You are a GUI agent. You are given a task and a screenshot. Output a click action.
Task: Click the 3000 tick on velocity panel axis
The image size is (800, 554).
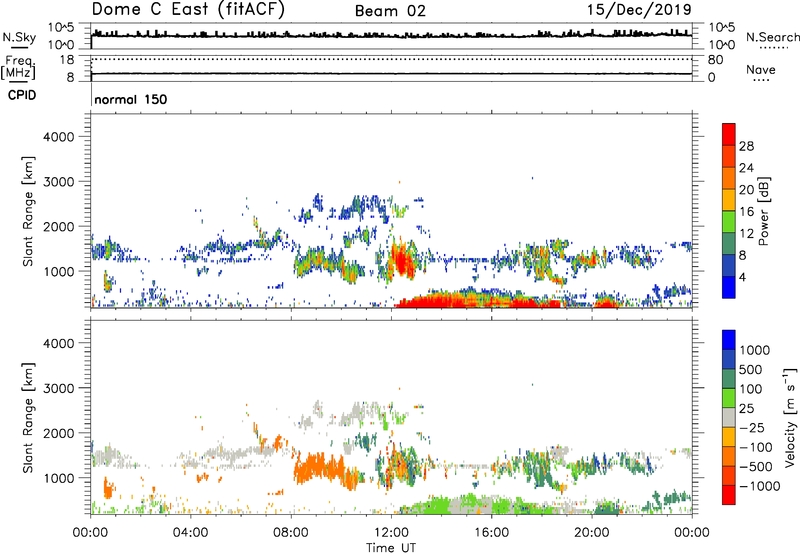[x=58, y=388]
